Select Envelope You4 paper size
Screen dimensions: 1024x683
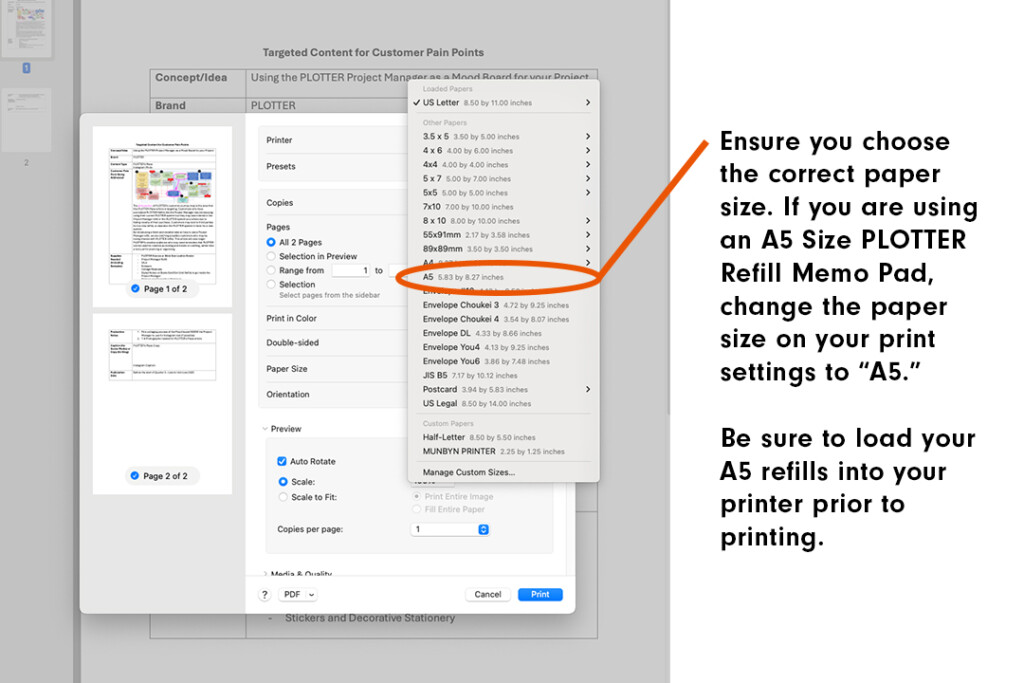pyautogui.click(x=503, y=347)
